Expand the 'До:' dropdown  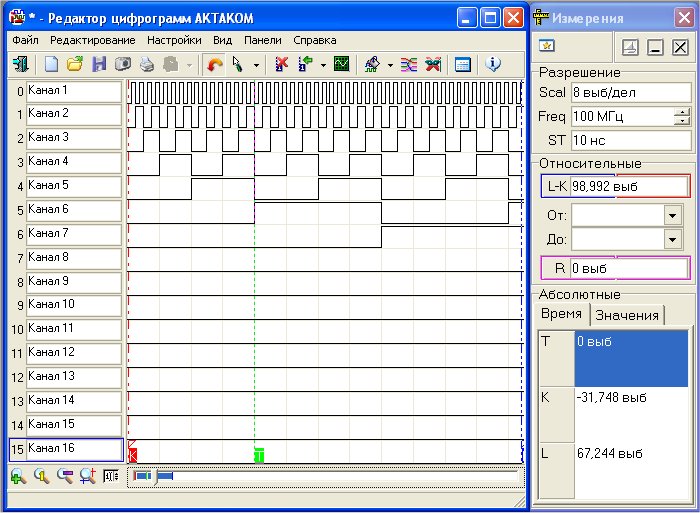tap(671, 240)
